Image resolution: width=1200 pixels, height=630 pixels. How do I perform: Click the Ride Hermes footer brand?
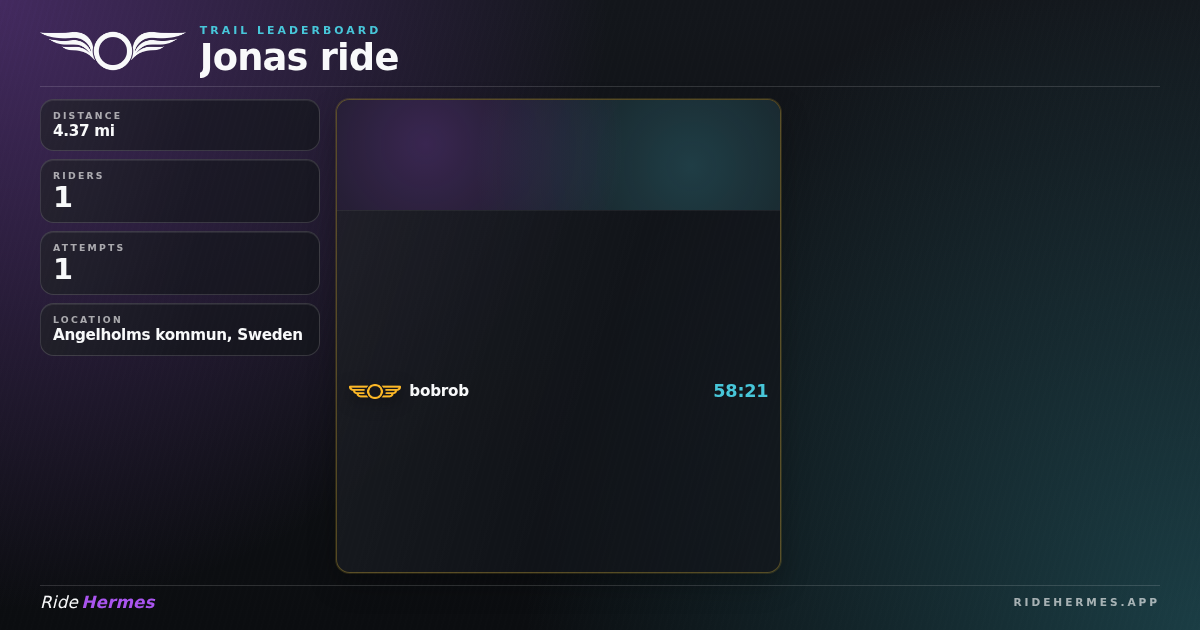pos(98,602)
